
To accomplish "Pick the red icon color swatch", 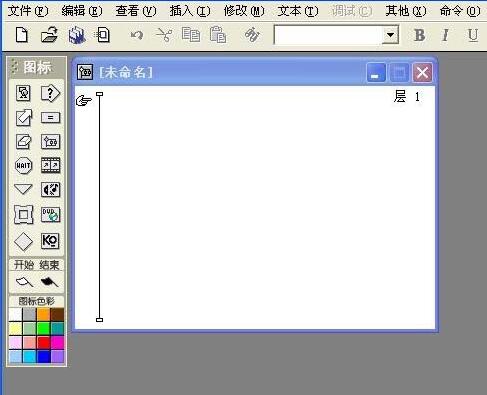I will [x=43, y=342].
